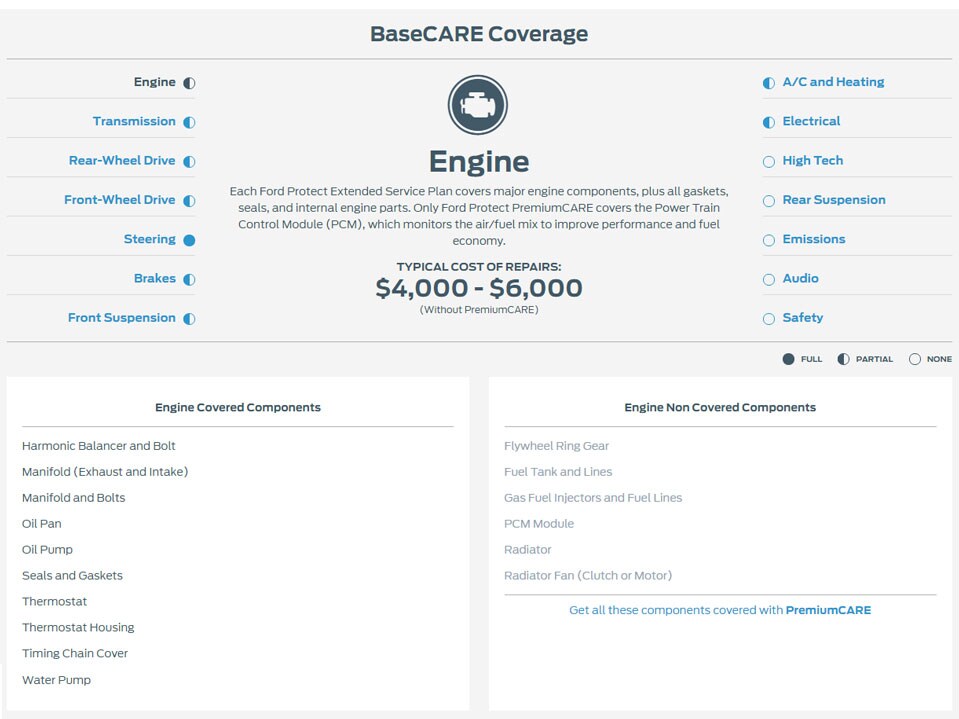
Task: Click the empty circle icon before Safety
Action: tap(769, 319)
